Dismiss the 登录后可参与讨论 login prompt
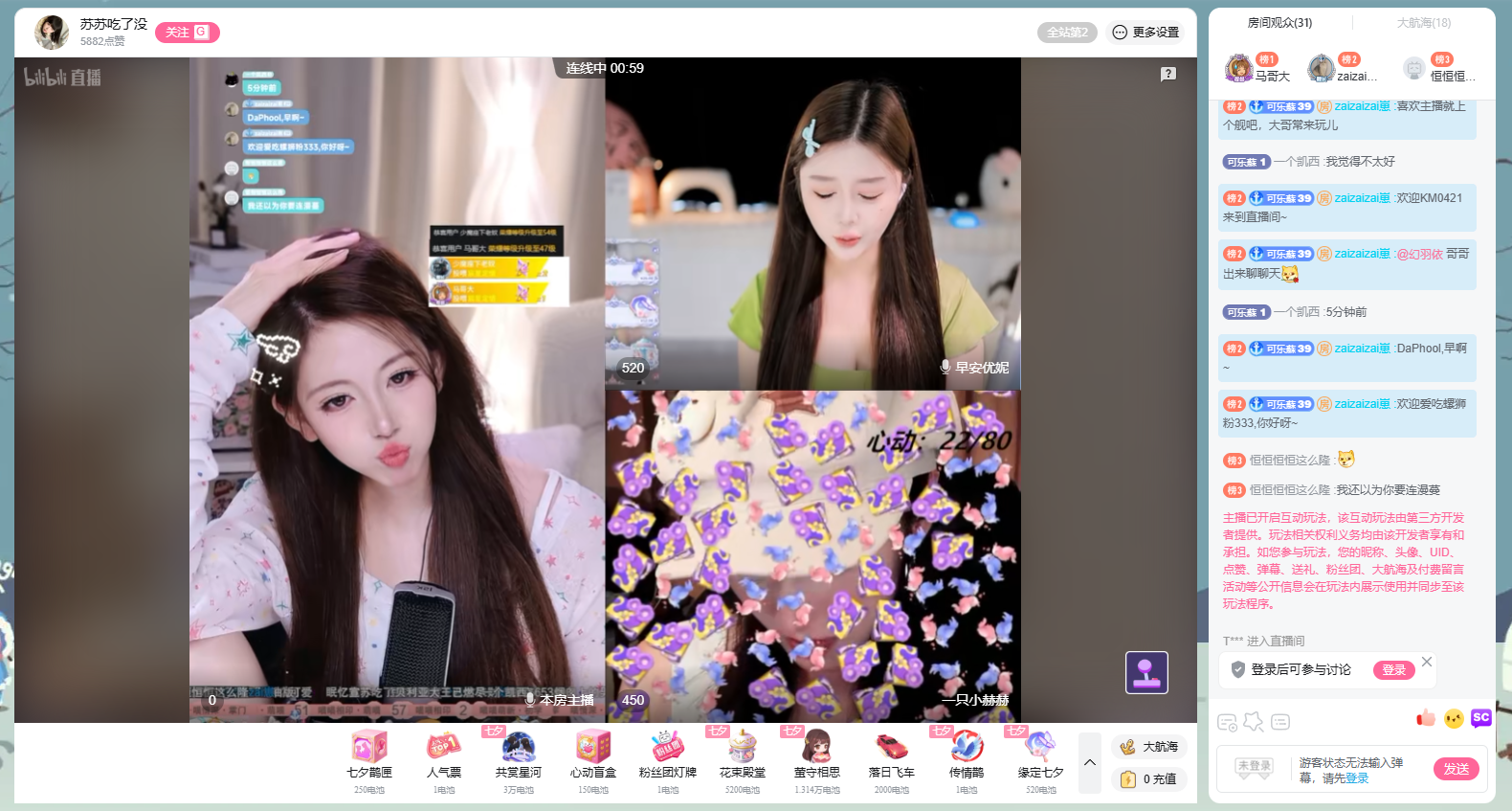Viewport: 1512px width, 811px height. 1427,662
